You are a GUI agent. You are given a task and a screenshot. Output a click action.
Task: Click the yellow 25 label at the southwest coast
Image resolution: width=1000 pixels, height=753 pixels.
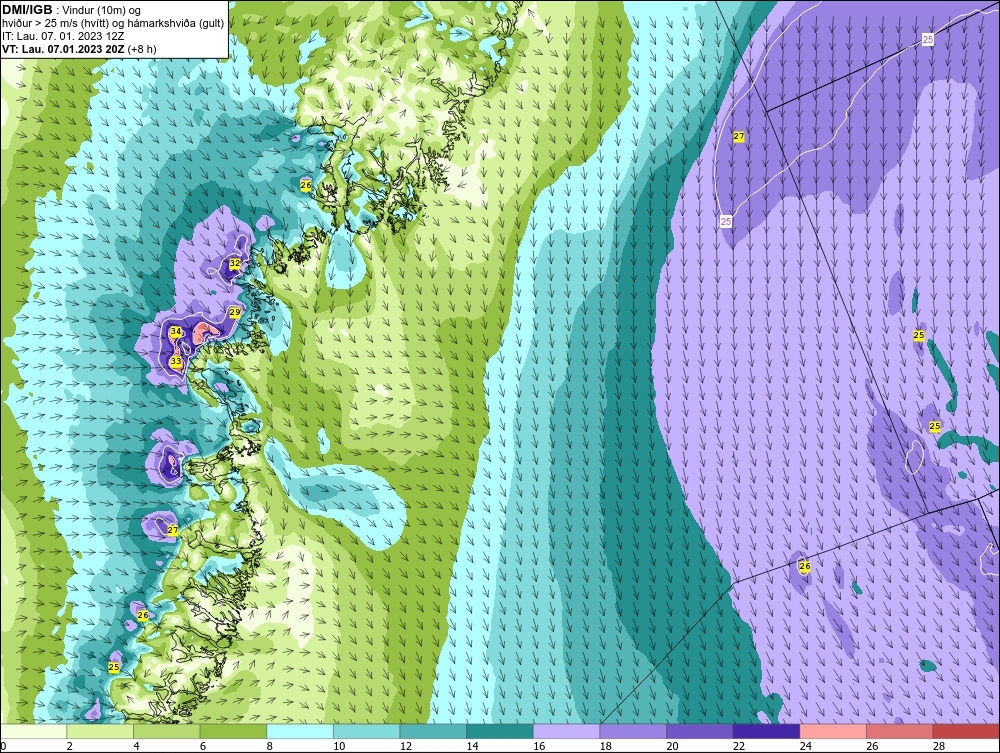114,667
